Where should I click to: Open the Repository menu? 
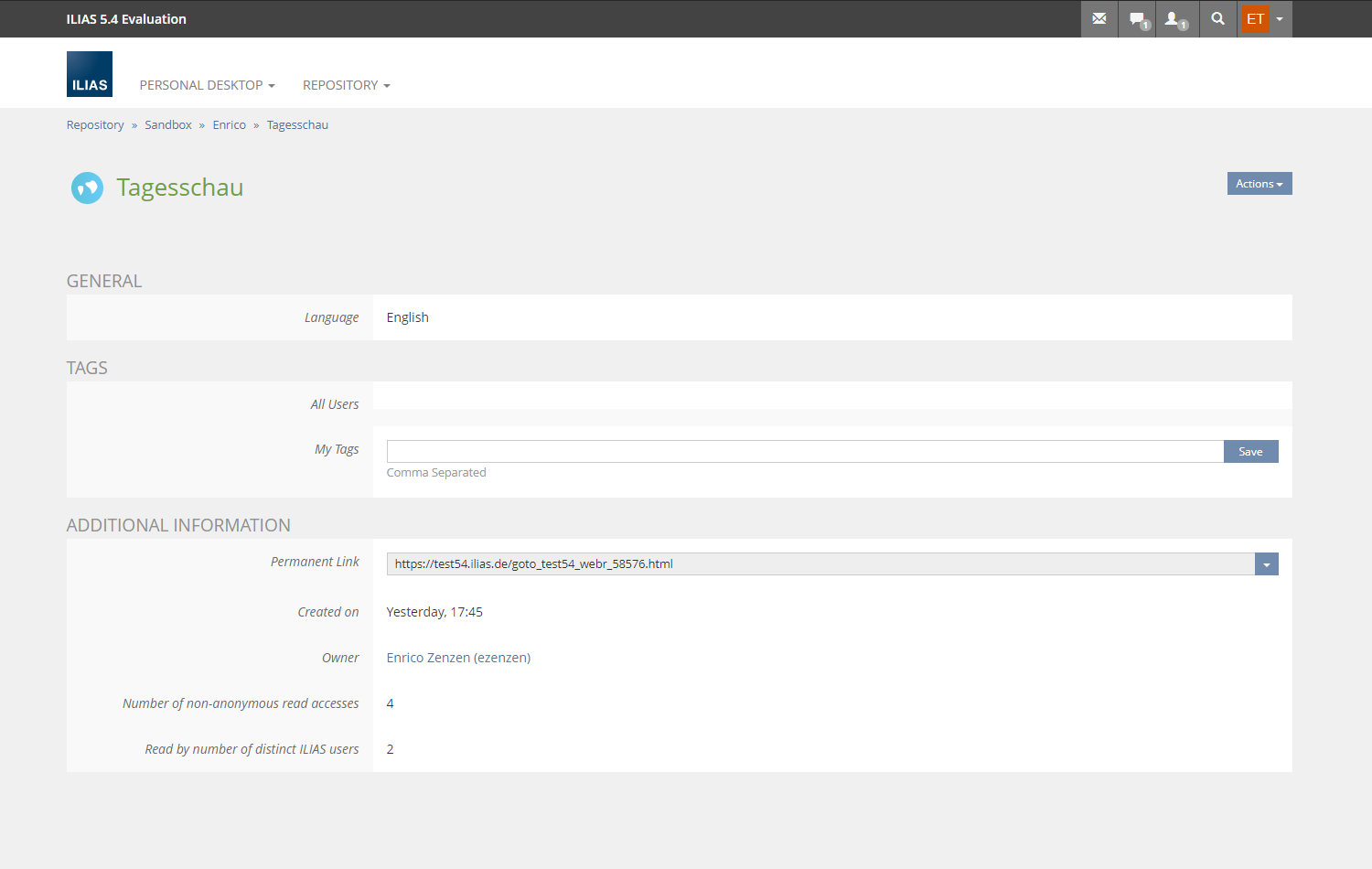tap(346, 85)
